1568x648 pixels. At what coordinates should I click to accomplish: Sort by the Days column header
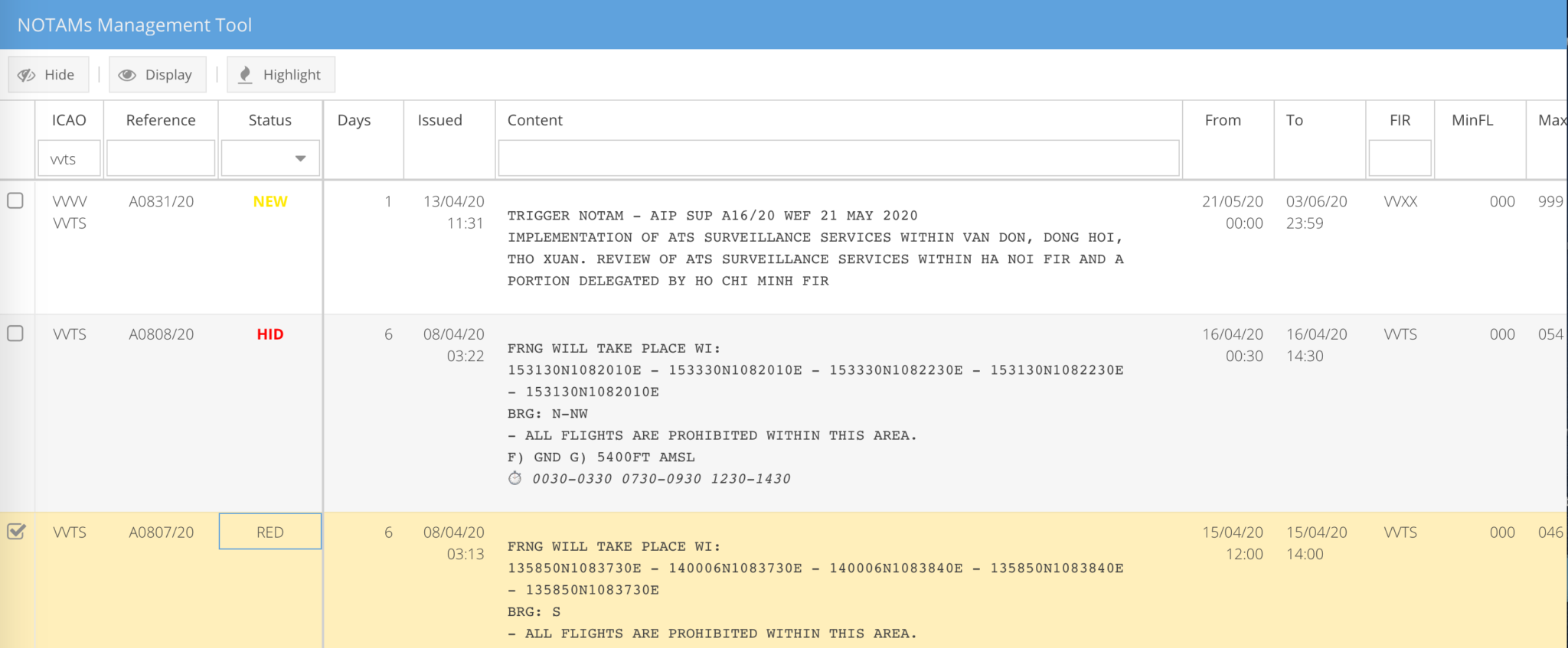354,120
